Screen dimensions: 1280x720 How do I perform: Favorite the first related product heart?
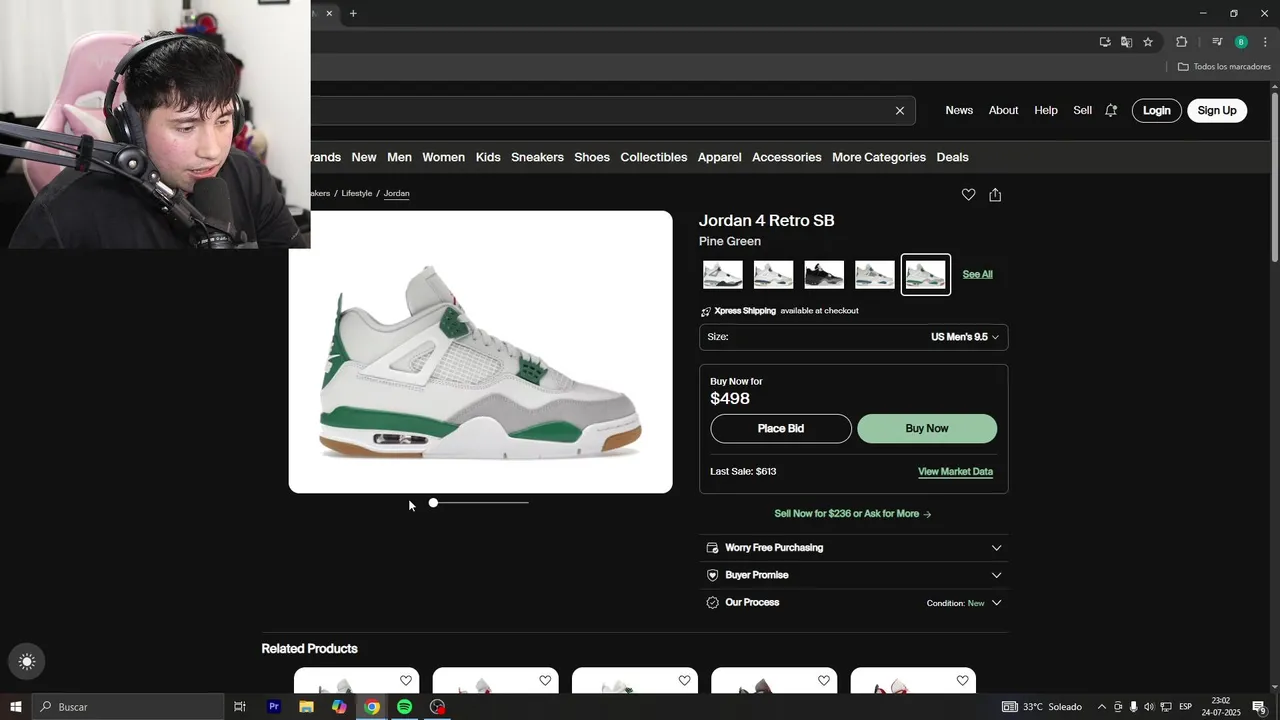(406, 681)
